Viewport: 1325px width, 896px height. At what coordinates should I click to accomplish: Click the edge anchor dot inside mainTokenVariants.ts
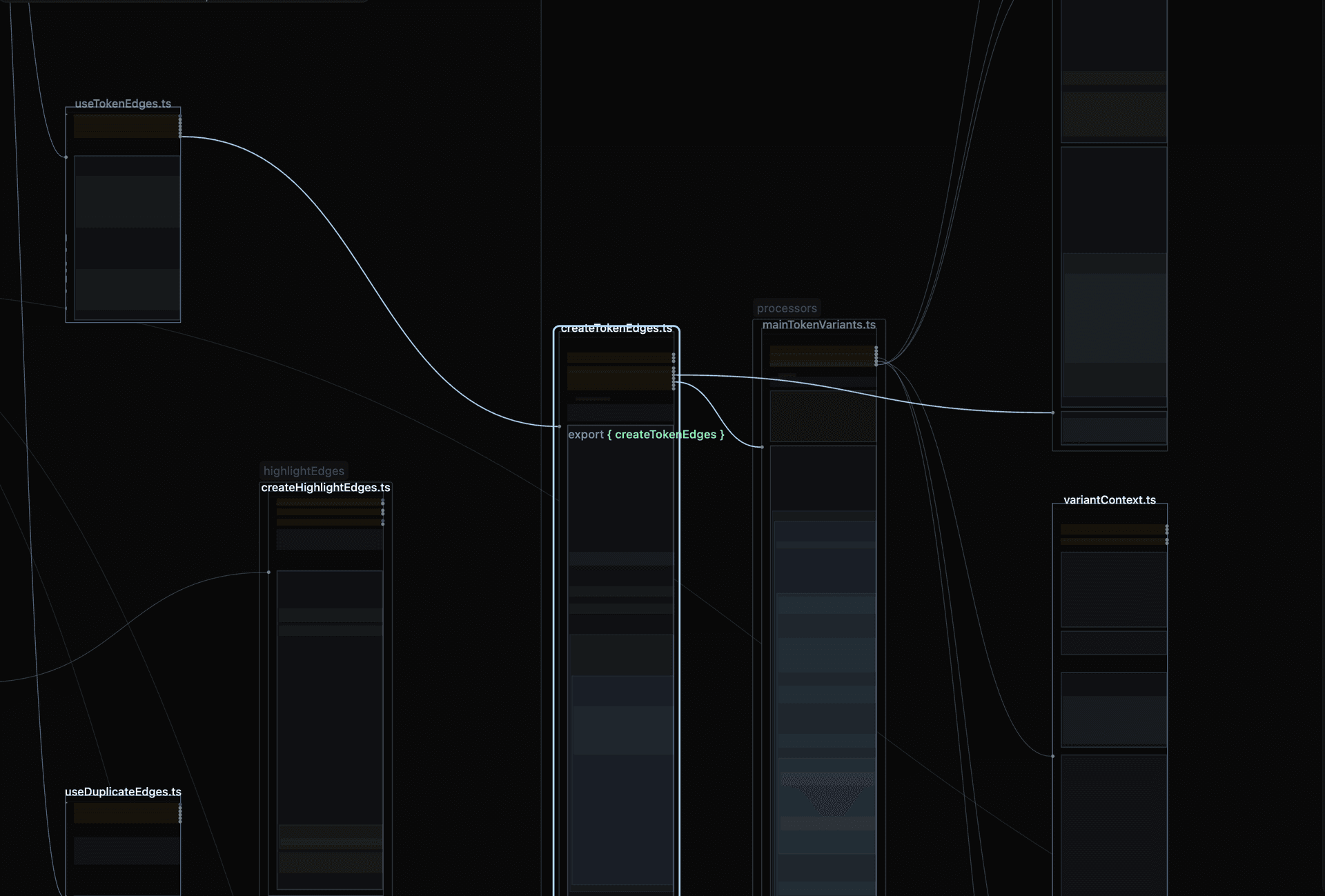[762, 446]
